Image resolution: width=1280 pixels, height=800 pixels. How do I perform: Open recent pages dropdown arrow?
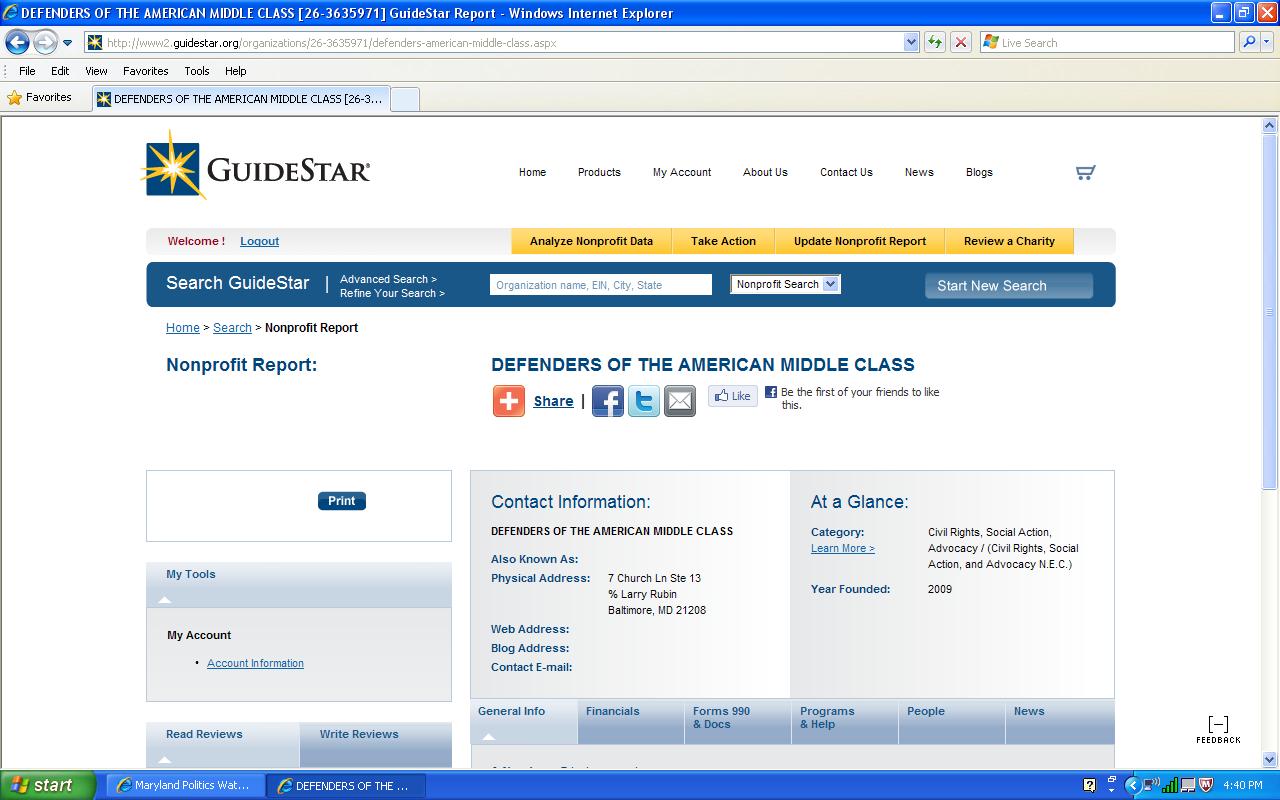click(x=68, y=43)
